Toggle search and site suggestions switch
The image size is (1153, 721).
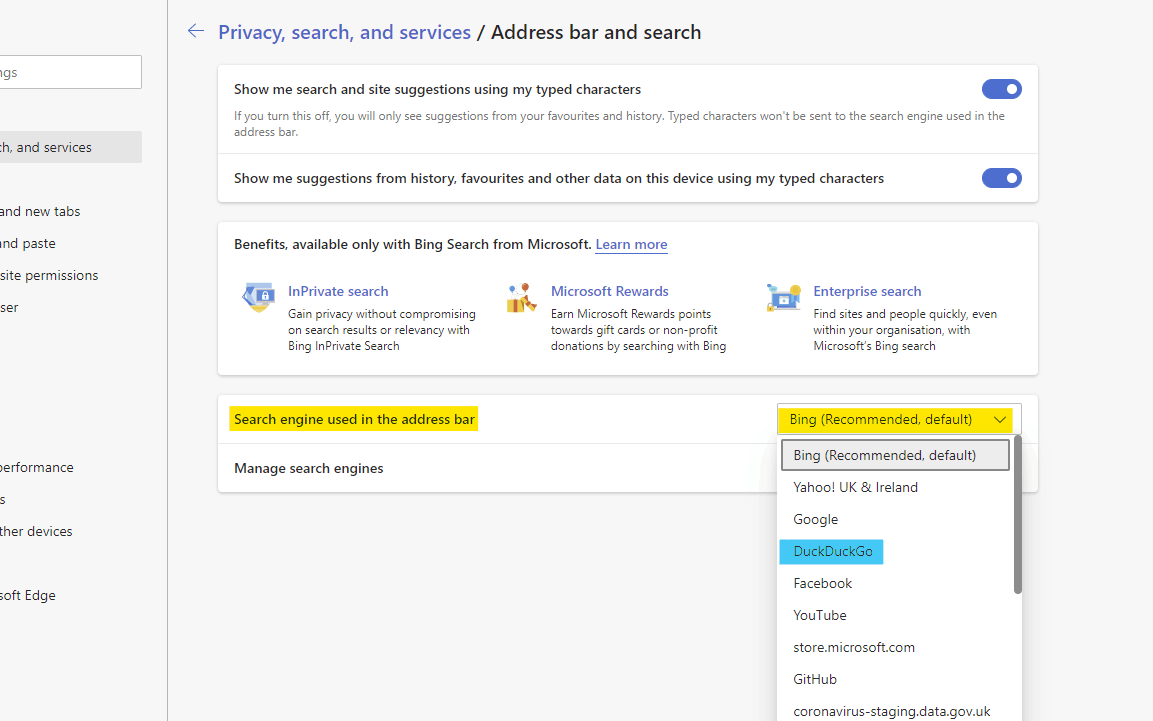pos(1002,89)
